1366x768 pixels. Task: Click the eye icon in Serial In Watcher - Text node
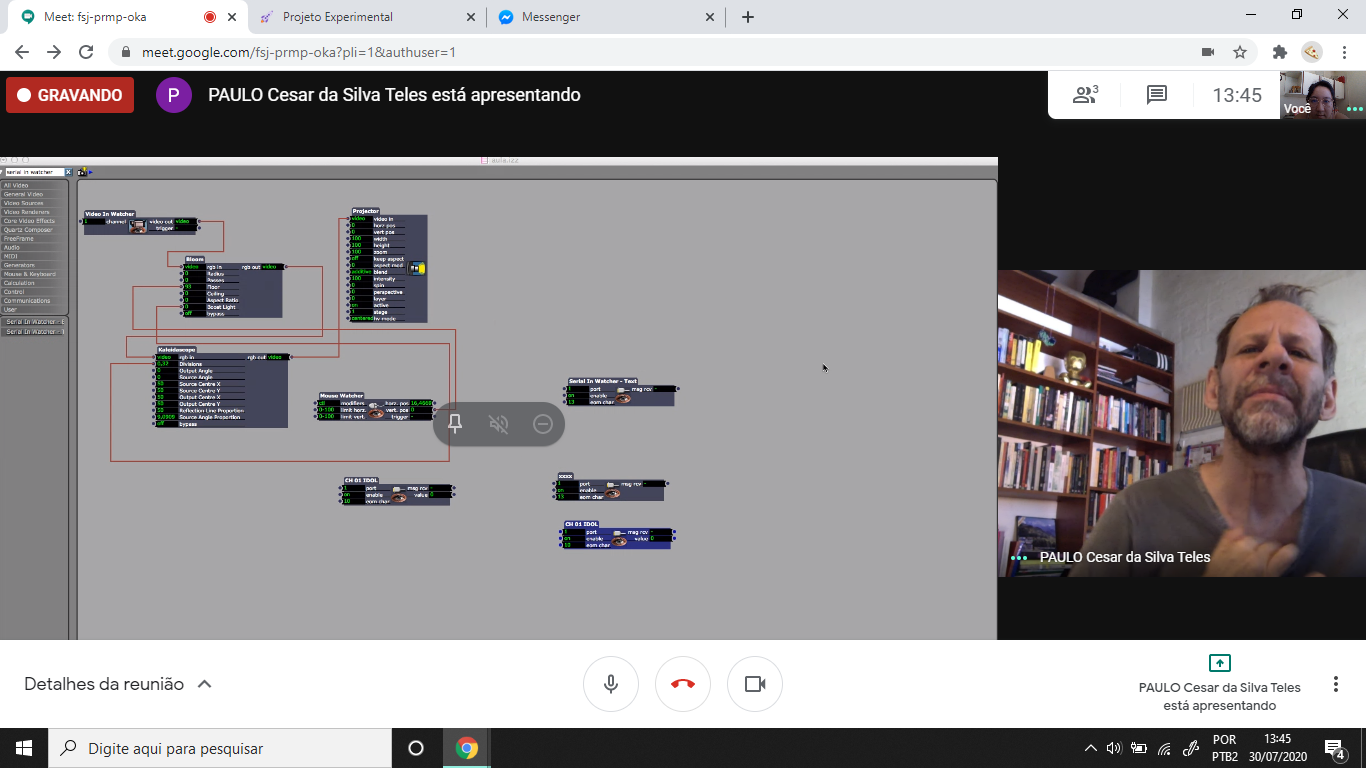pos(622,398)
